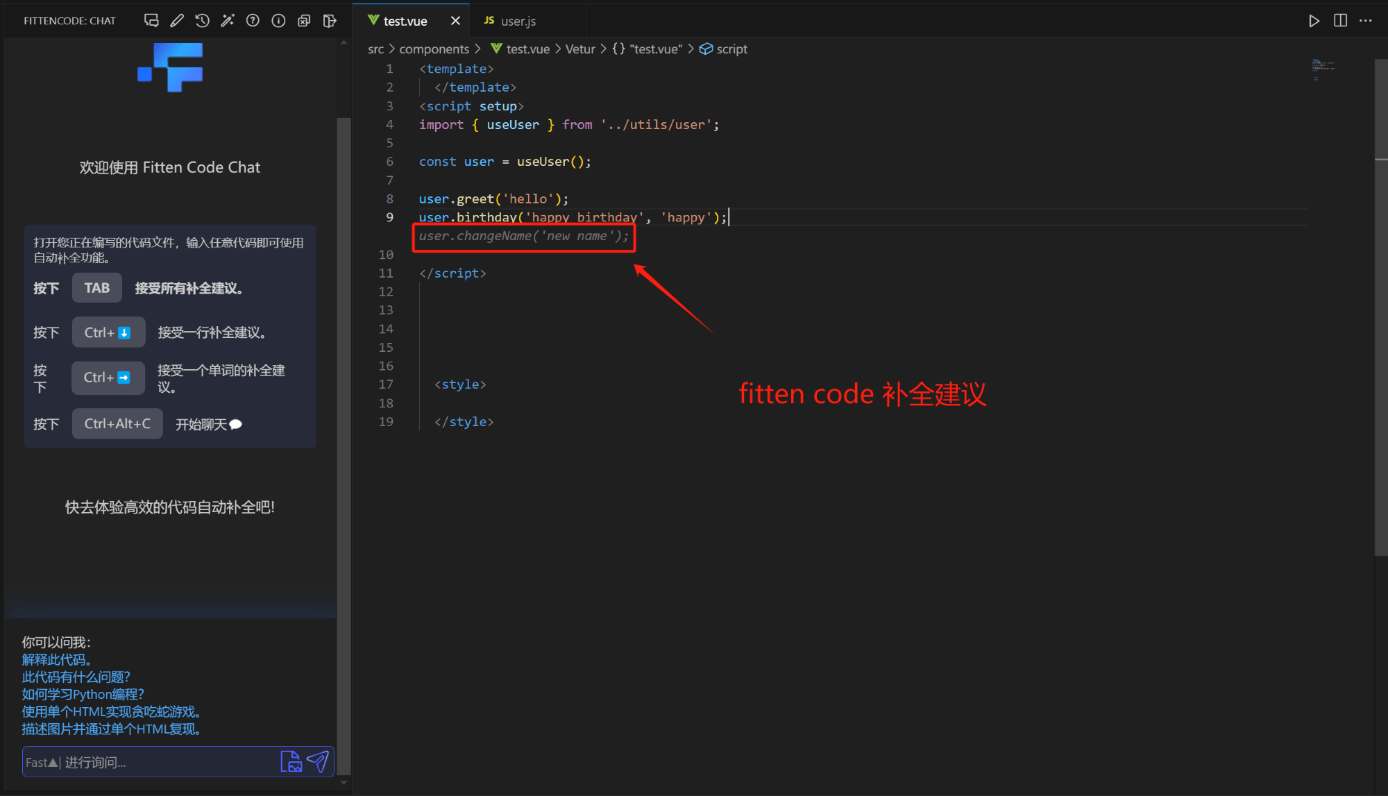The width and height of the screenshot is (1388, 796).
Task: Open the Fast mode selector dropdown
Action: [41, 763]
